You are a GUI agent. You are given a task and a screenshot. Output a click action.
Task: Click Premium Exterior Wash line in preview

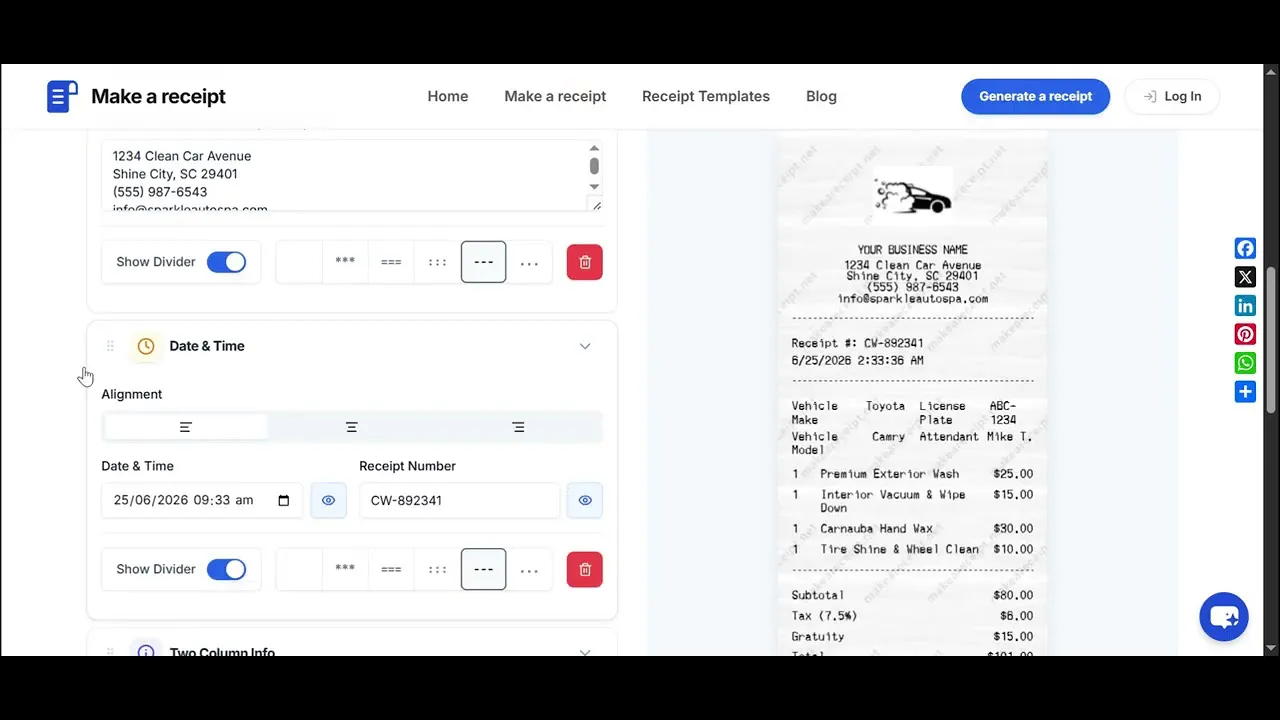click(912, 474)
